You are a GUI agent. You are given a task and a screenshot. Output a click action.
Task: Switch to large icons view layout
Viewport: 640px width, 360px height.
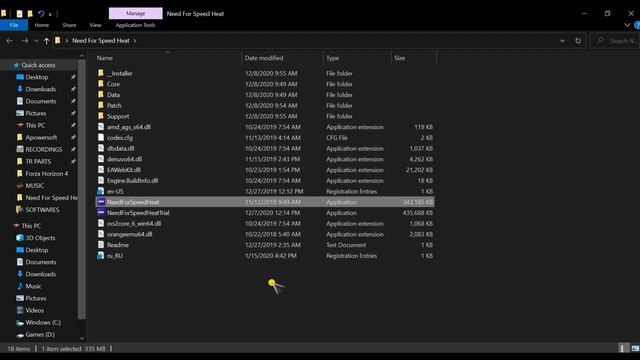(x=635, y=348)
